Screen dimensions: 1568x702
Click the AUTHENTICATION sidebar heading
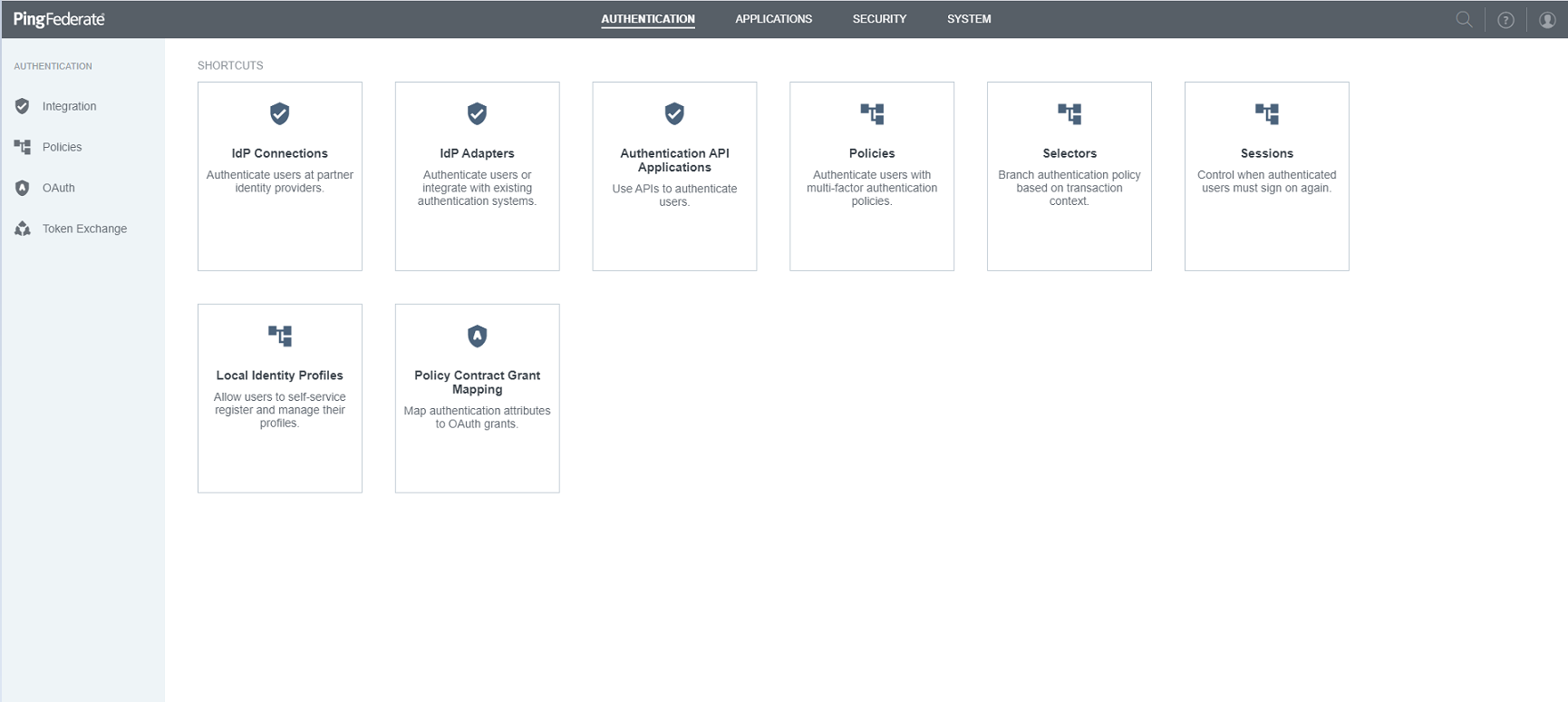tap(53, 66)
